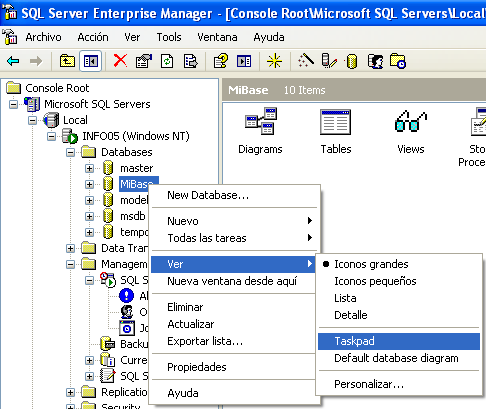Click the yellow star New icon
The height and width of the screenshot is (409, 486).
[x=274, y=61]
